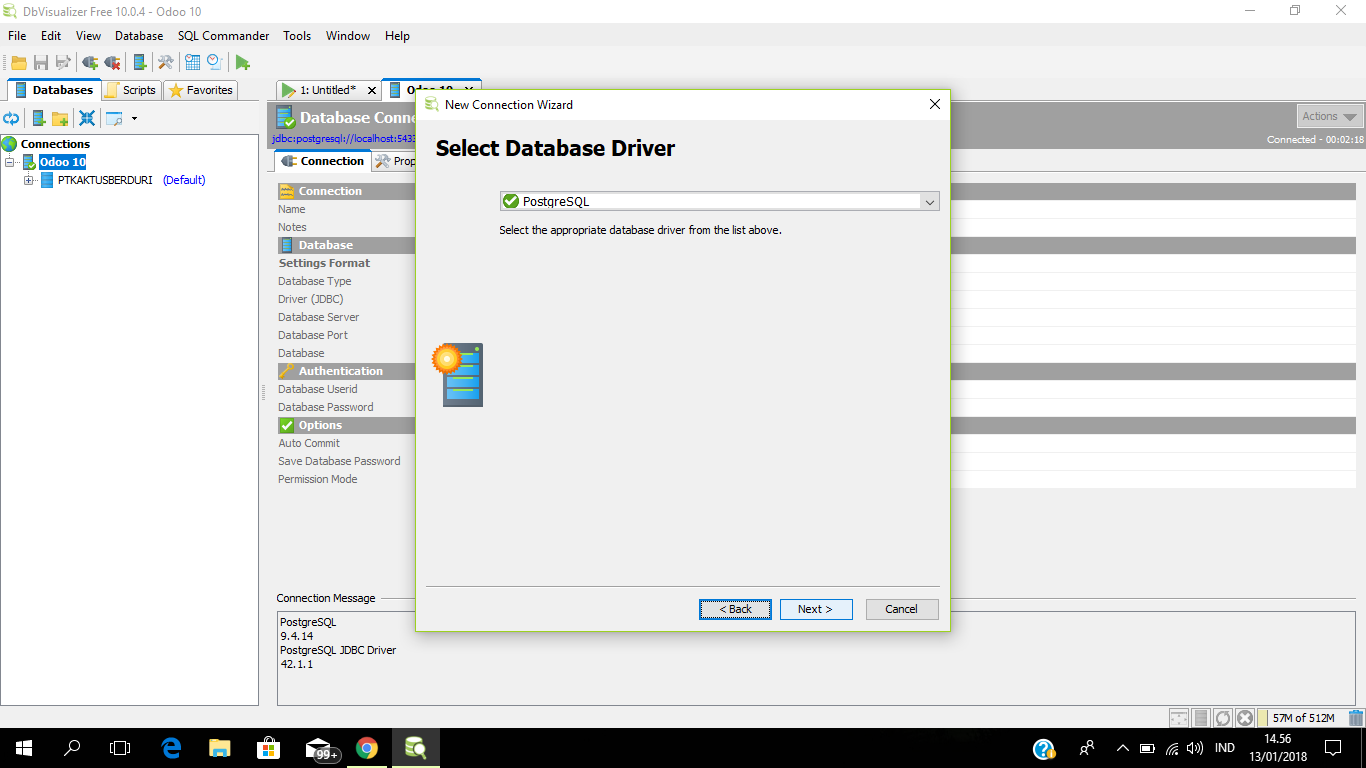Screen dimensions: 1366x768
Task: Collapse the Odoo 10 tree node
Action: (10, 162)
